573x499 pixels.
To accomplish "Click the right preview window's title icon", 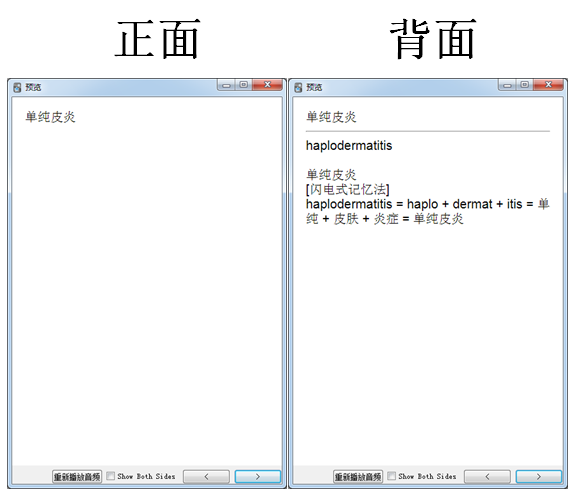I will (x=298, y=87).
